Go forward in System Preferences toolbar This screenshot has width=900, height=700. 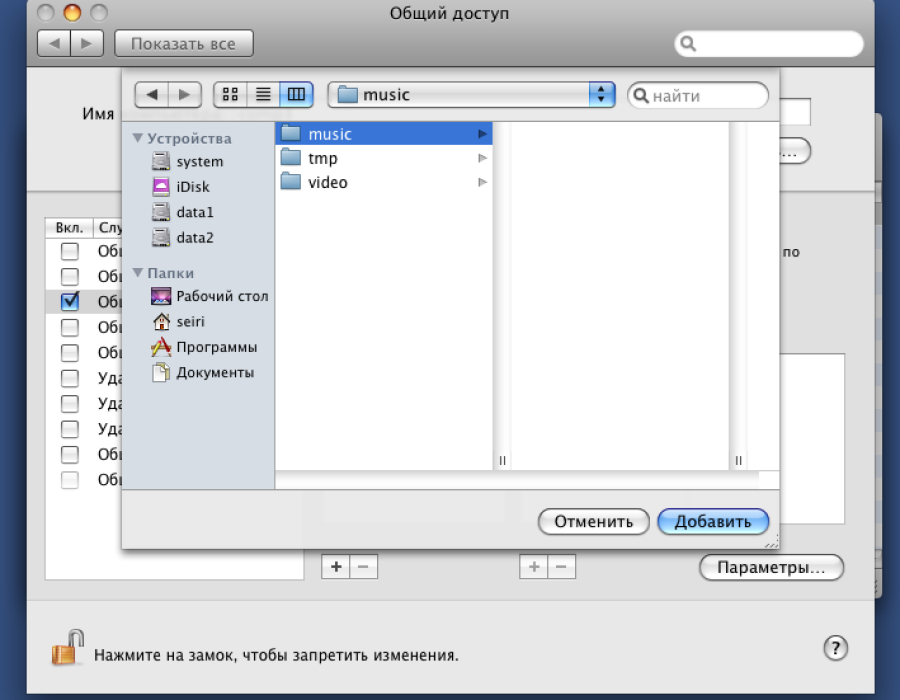[87, 44]
